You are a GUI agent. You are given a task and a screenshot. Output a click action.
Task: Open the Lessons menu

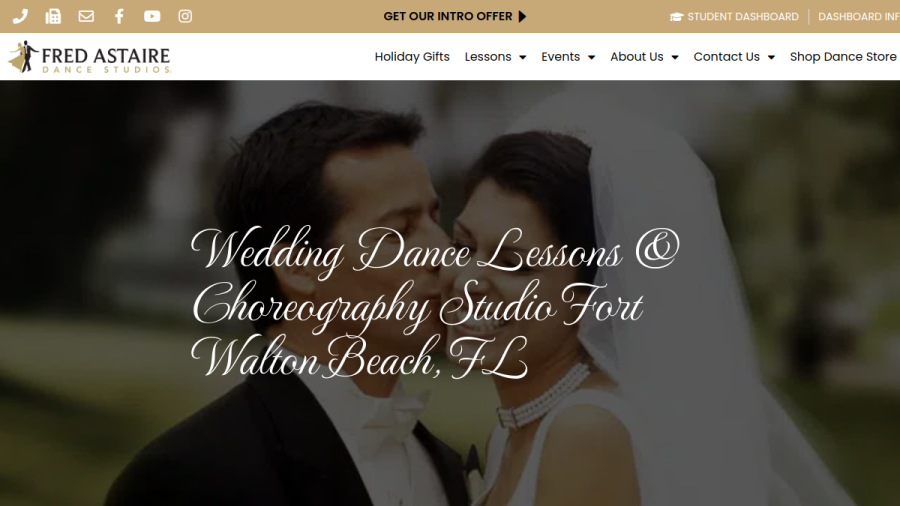click(488, 57)
